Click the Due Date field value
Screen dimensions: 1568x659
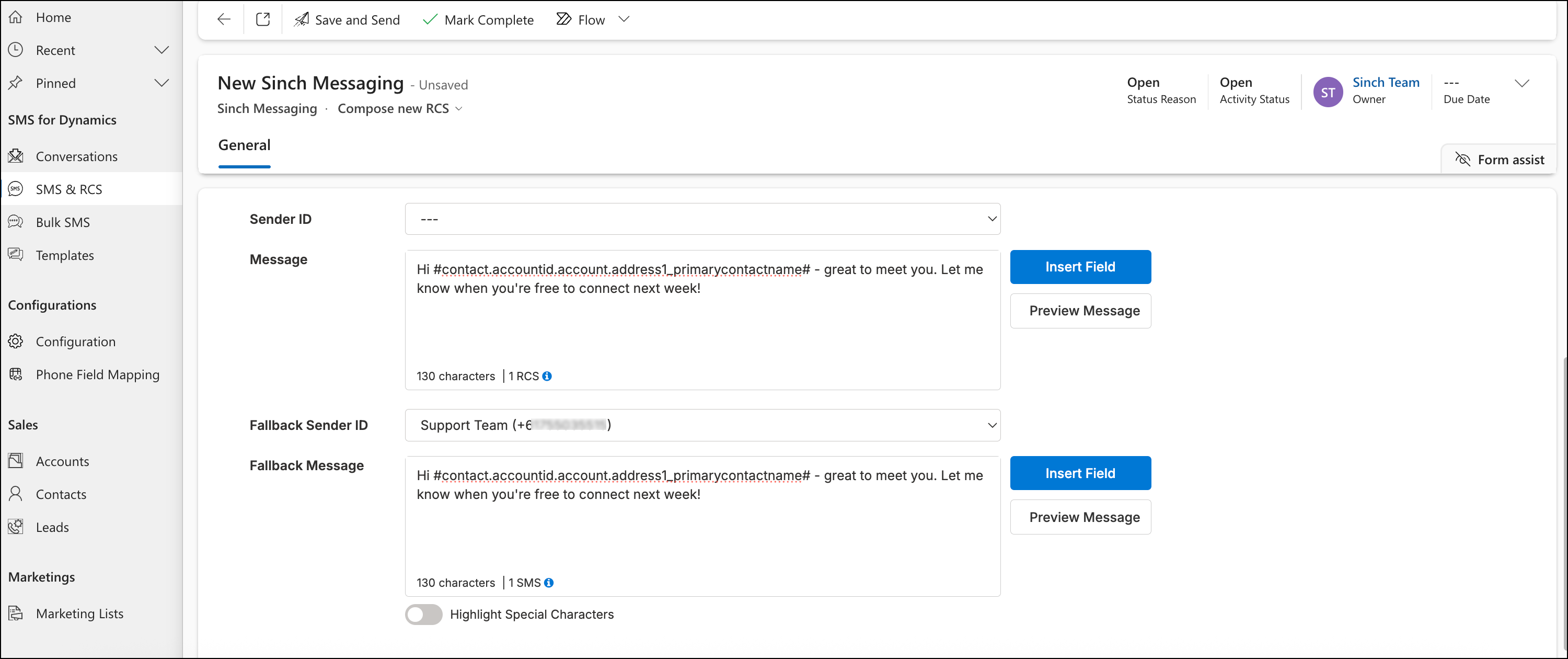[1451, 82]
